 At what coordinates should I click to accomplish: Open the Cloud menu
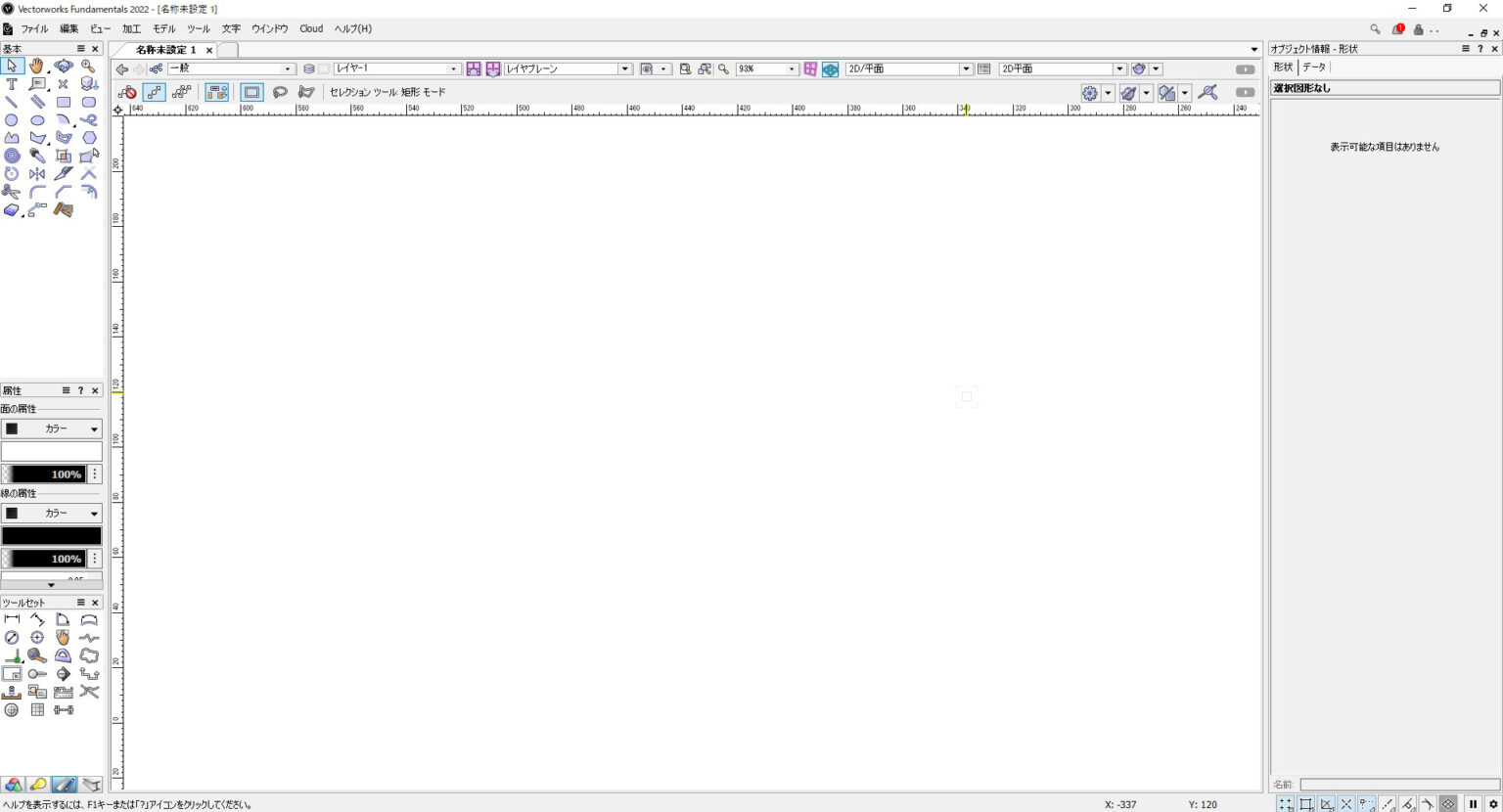coord(311,29)
